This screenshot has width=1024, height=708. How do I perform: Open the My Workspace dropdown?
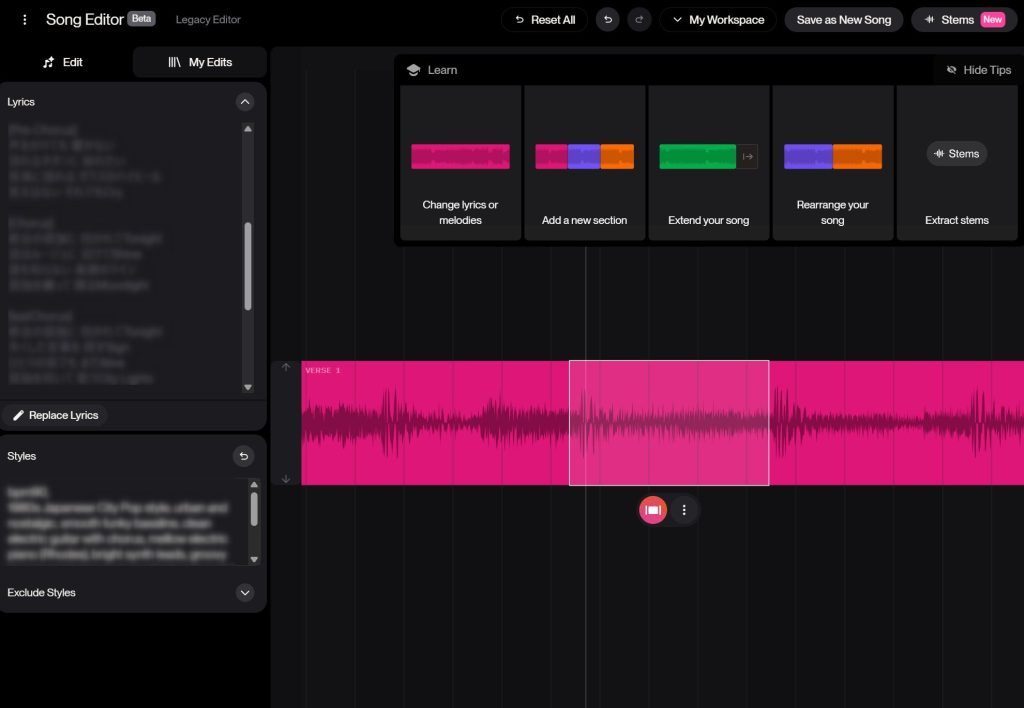pos(717,20)
